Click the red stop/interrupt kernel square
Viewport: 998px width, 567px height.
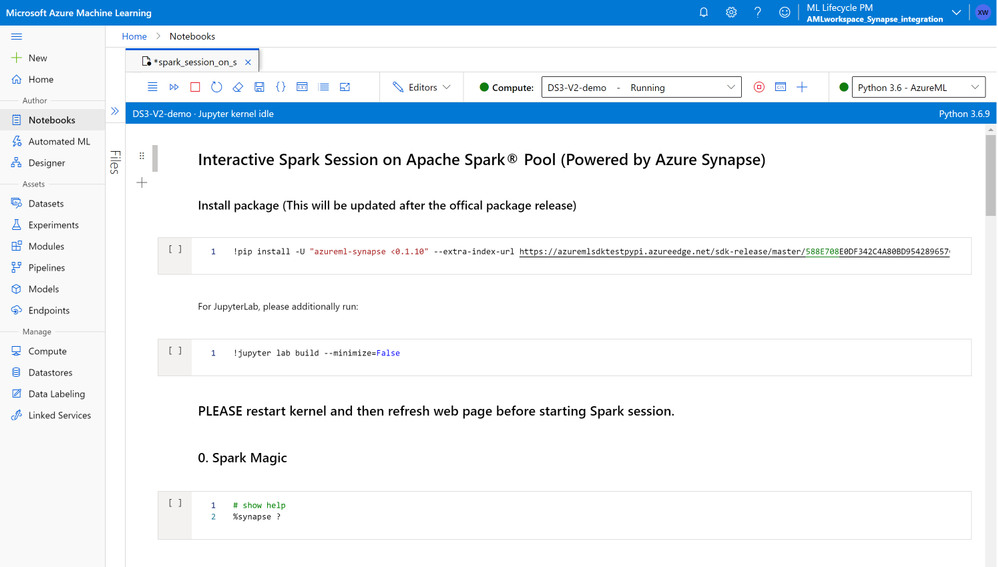tap(195, 87)
